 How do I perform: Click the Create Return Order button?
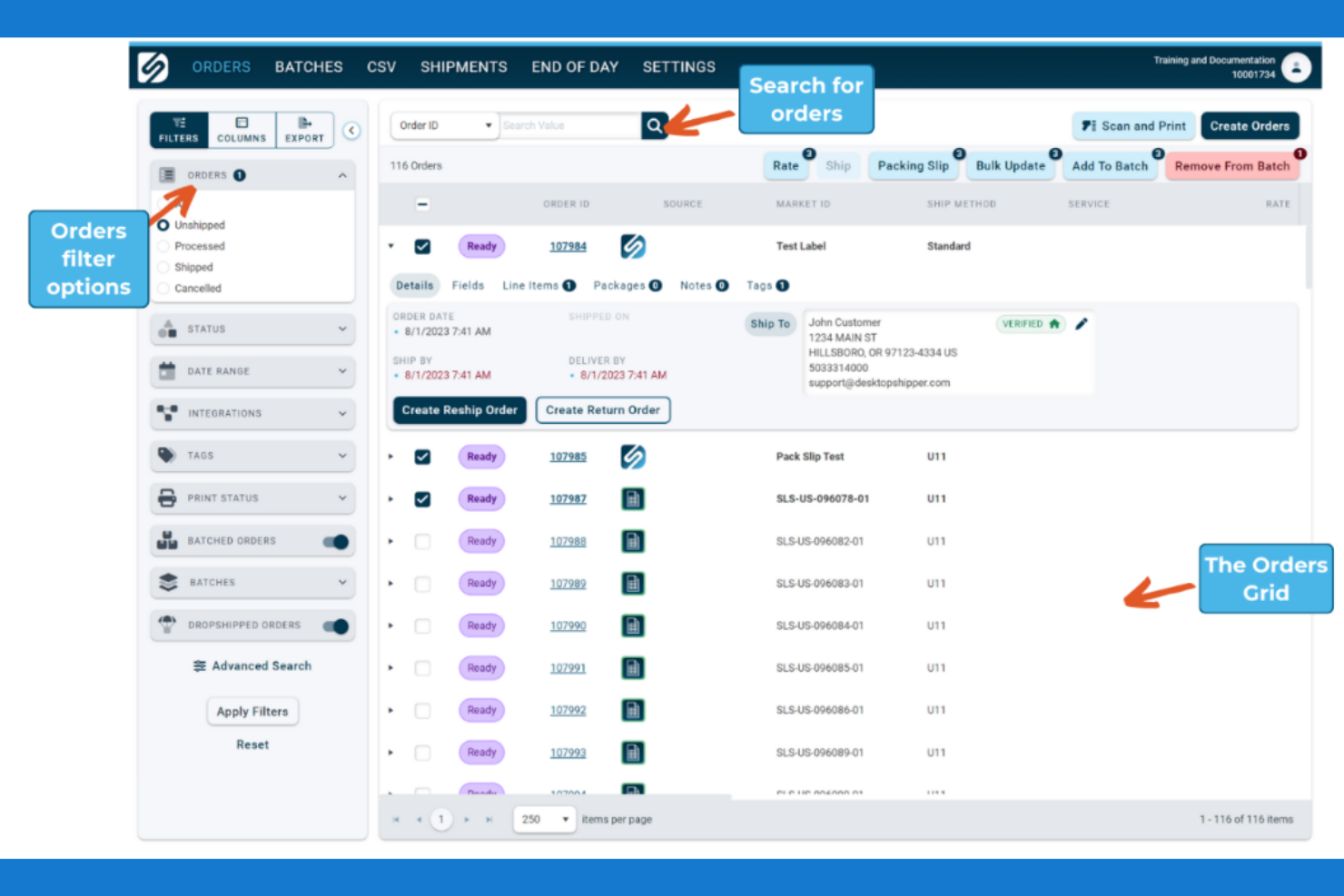[x=603, y=410]
